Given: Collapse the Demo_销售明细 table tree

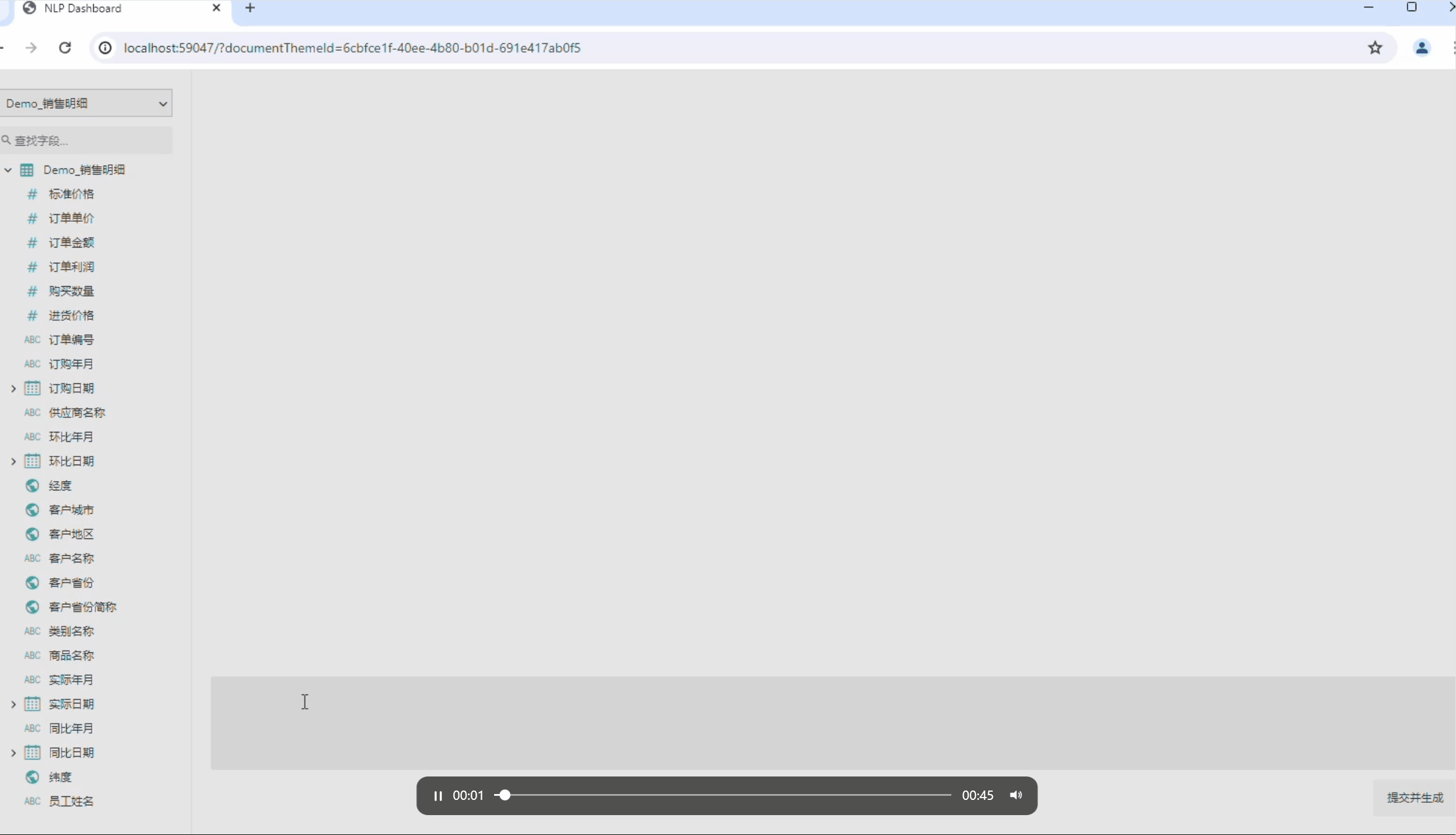Looking at the screenshot, I should click(8, 170).
